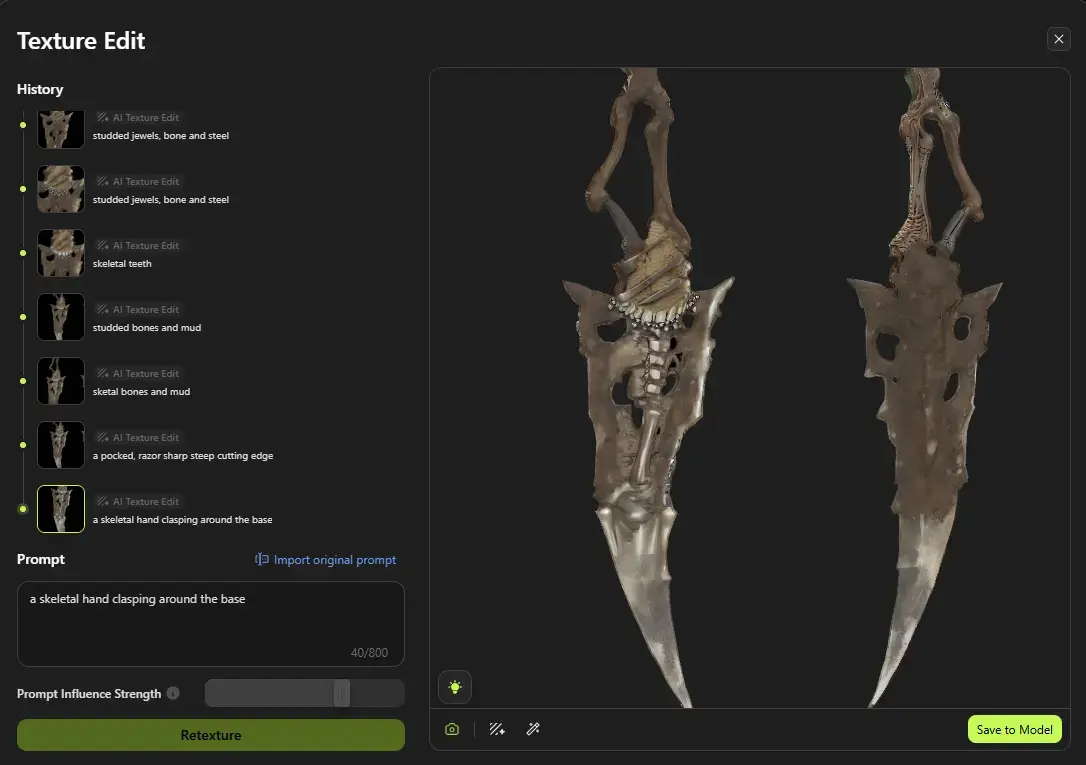
Task: Select the green dot beside skeletal teeth version
Action: (x=21, y=253)
